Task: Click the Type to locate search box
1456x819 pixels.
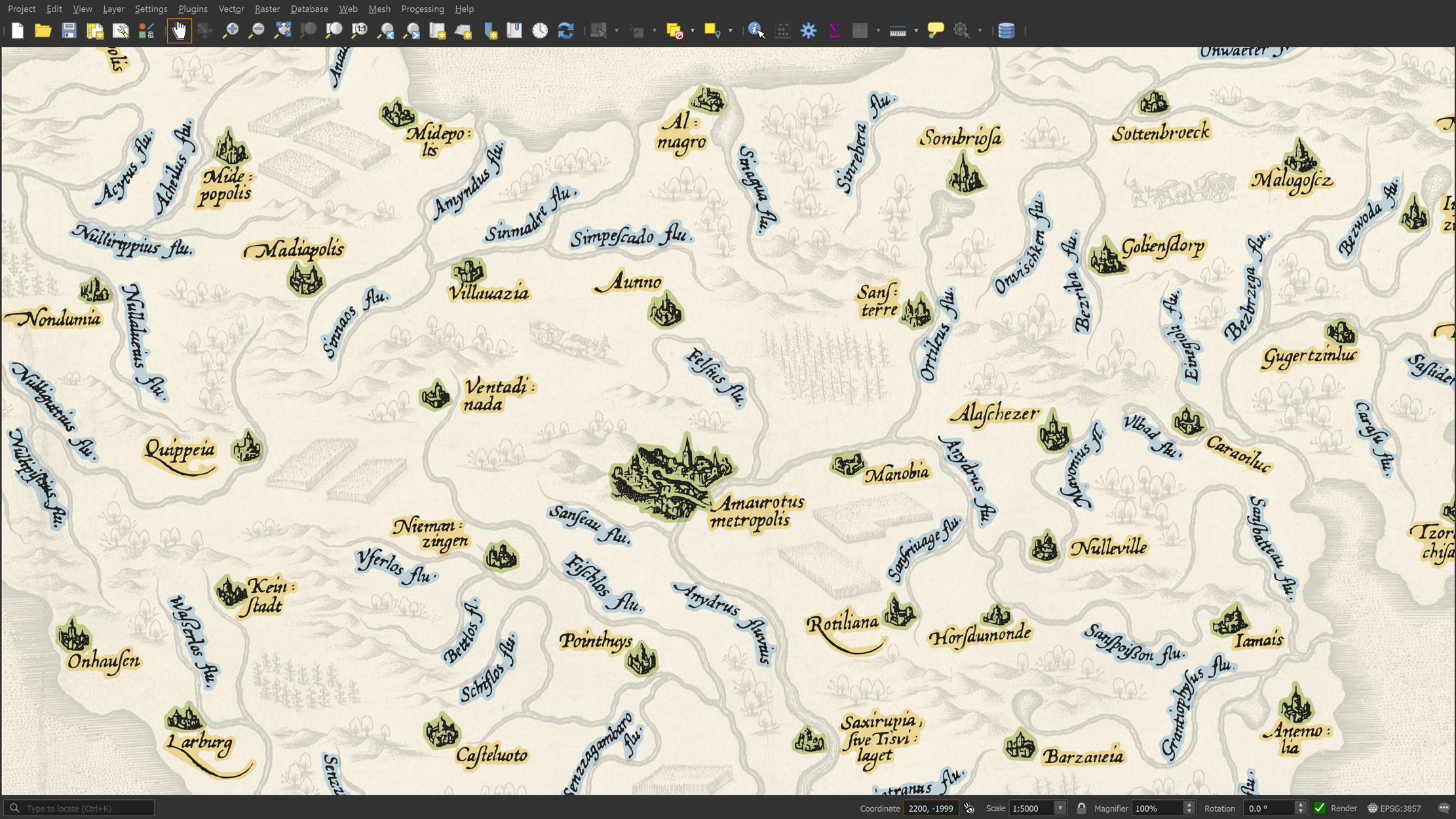Action: point(79,808)
